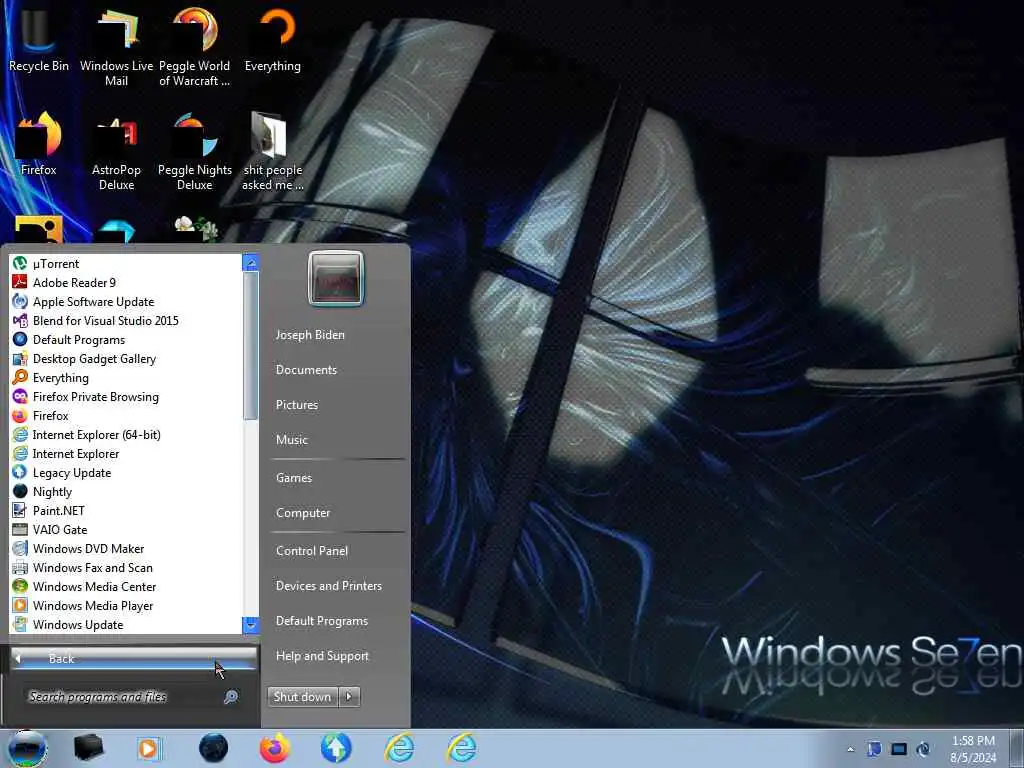The image size is (1024, 768).
Task: Click the Start orb button
Action: [26, 748]
